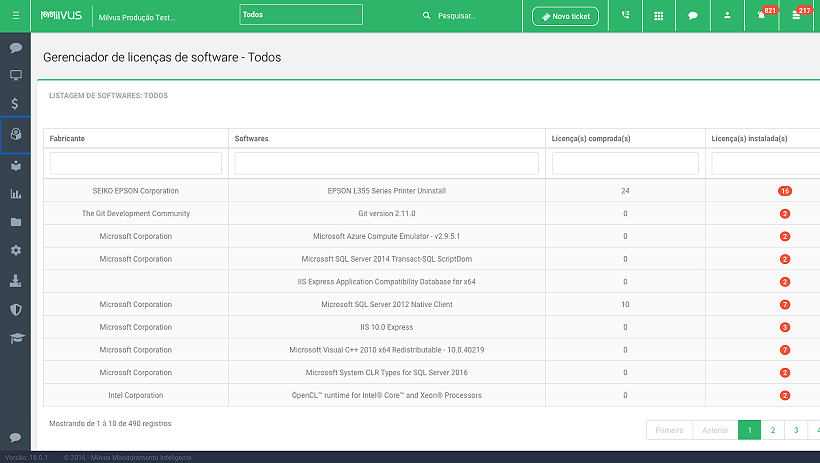Image resolution: width=820 pixels, height=463 pixels.
Task: Click purchased licenses value 10
Action: point(625,304)
